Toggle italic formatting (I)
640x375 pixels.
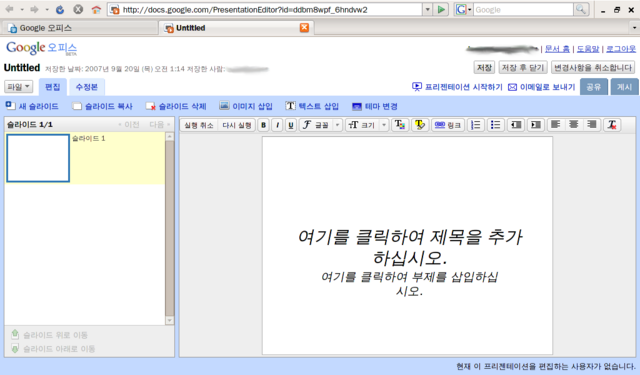(x=277, y=125)
